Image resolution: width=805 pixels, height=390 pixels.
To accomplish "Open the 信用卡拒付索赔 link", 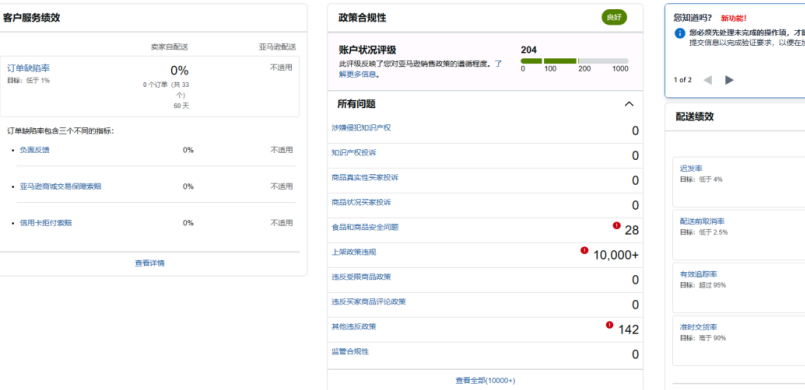I will (46, 223).
